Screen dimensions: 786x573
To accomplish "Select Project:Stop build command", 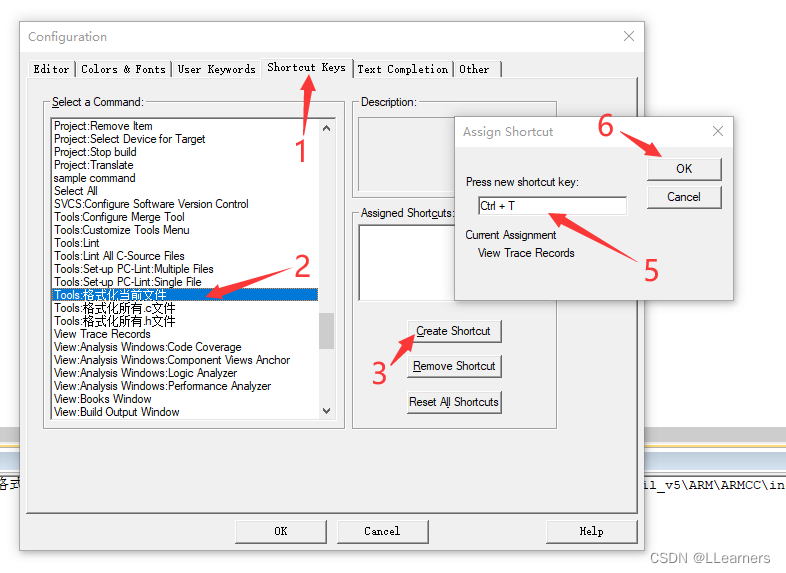I will coord(95,152).
